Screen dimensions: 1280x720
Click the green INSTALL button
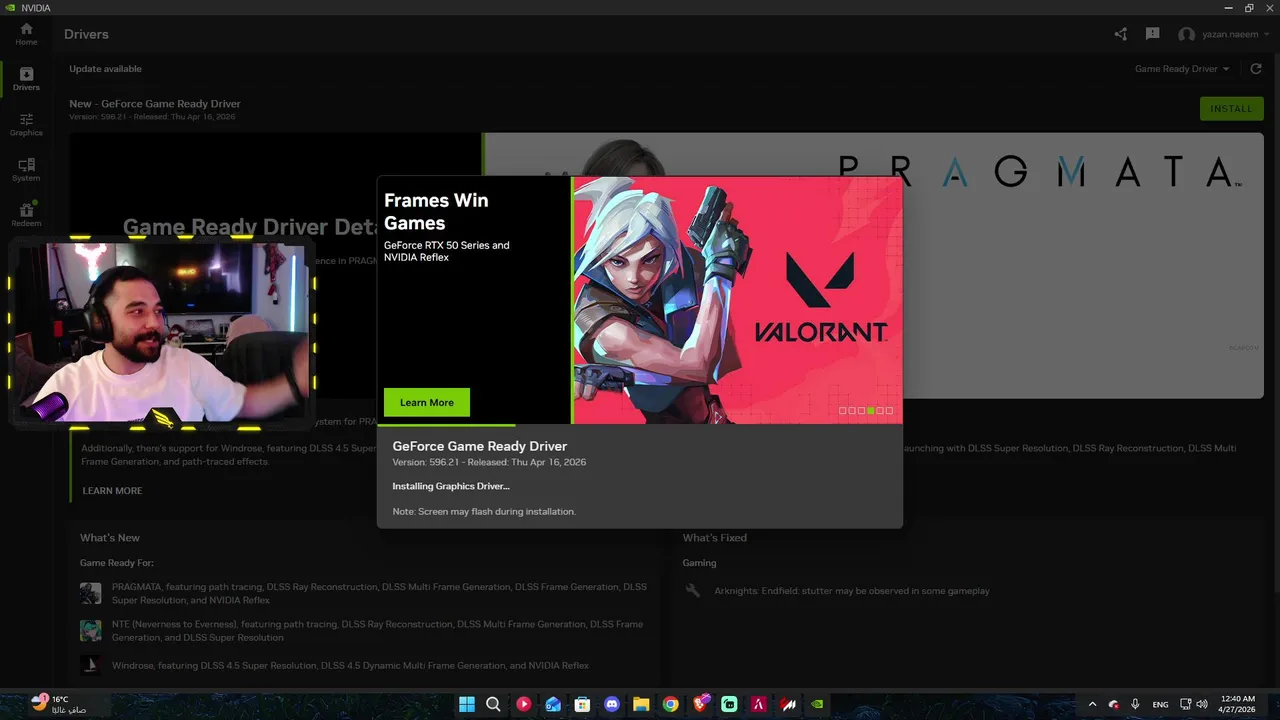point(1231,108)
